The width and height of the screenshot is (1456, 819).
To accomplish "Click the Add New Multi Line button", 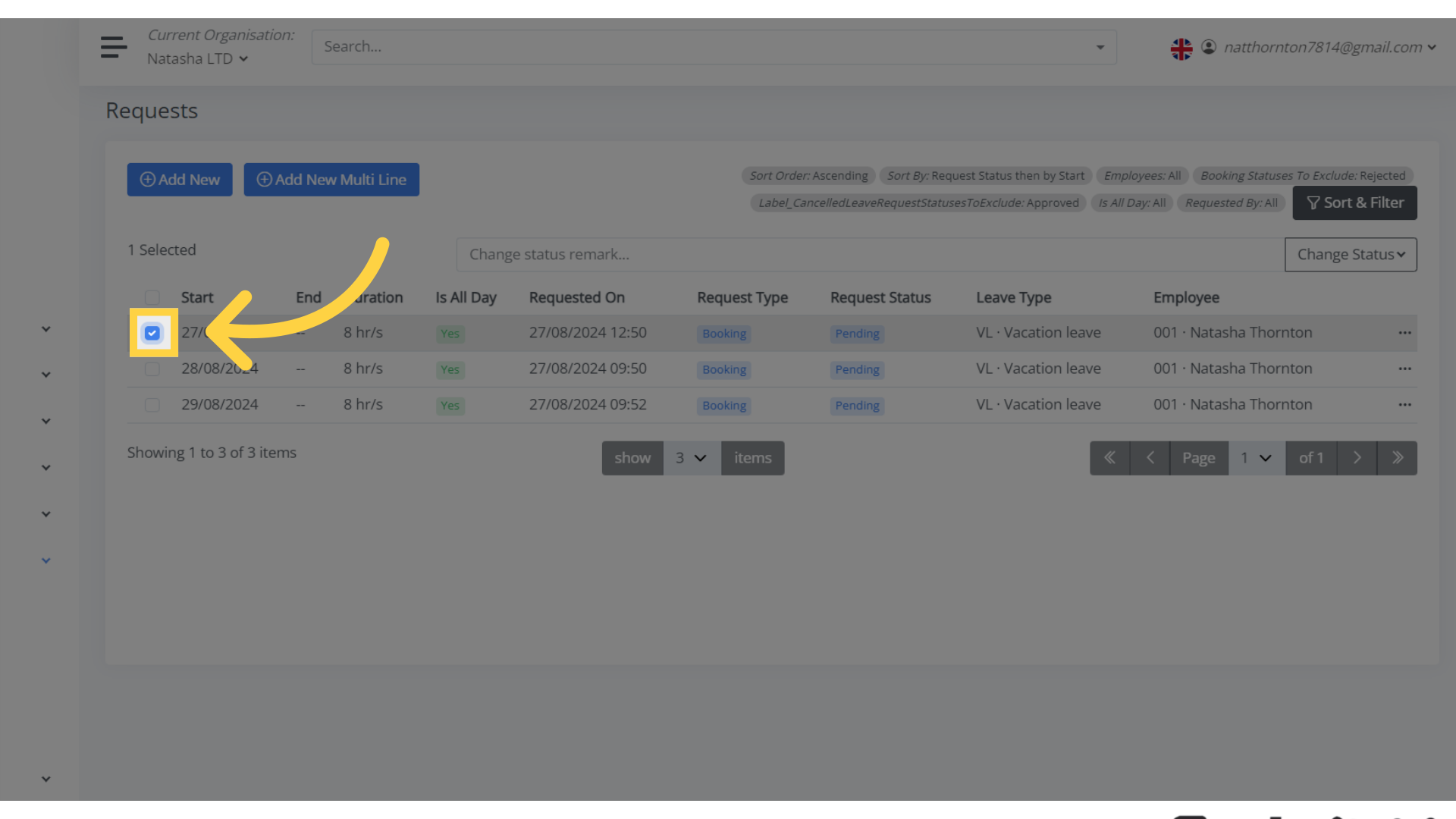I will tap(331, 179).
